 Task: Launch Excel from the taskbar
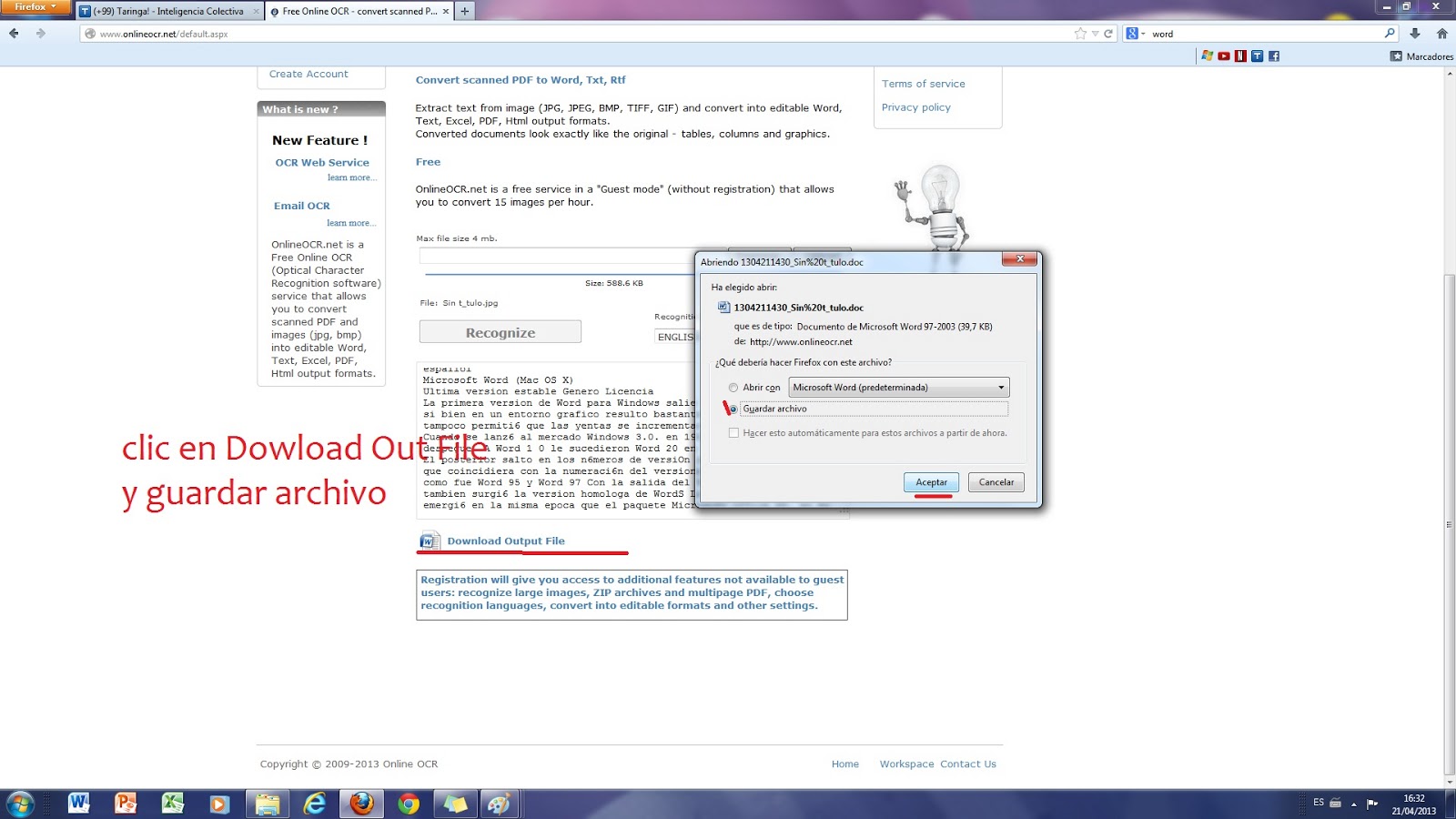(173, 804)
